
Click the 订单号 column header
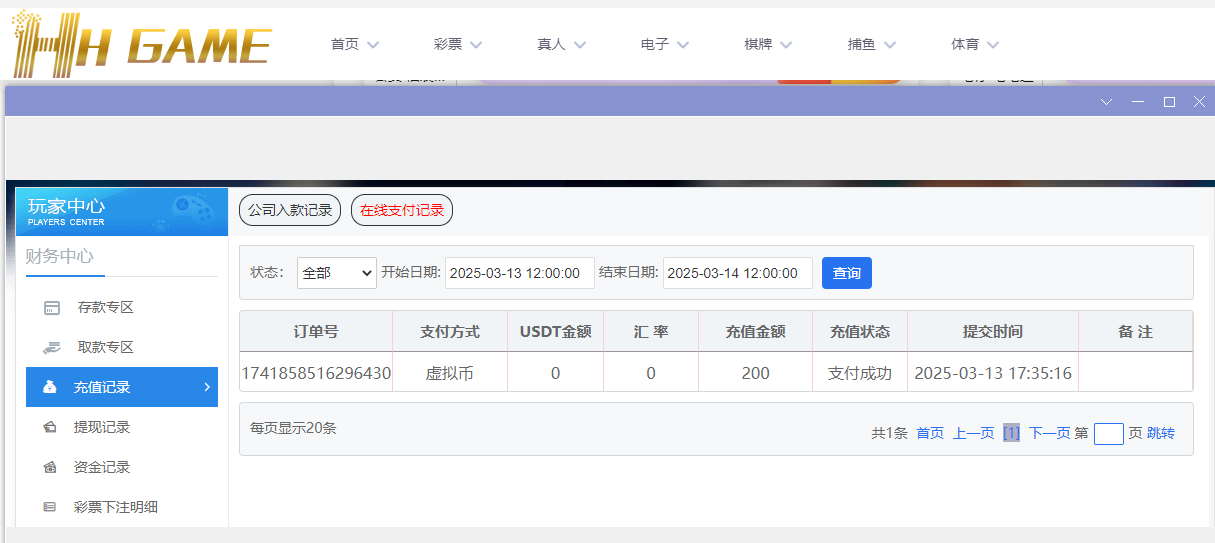(316, 331)
